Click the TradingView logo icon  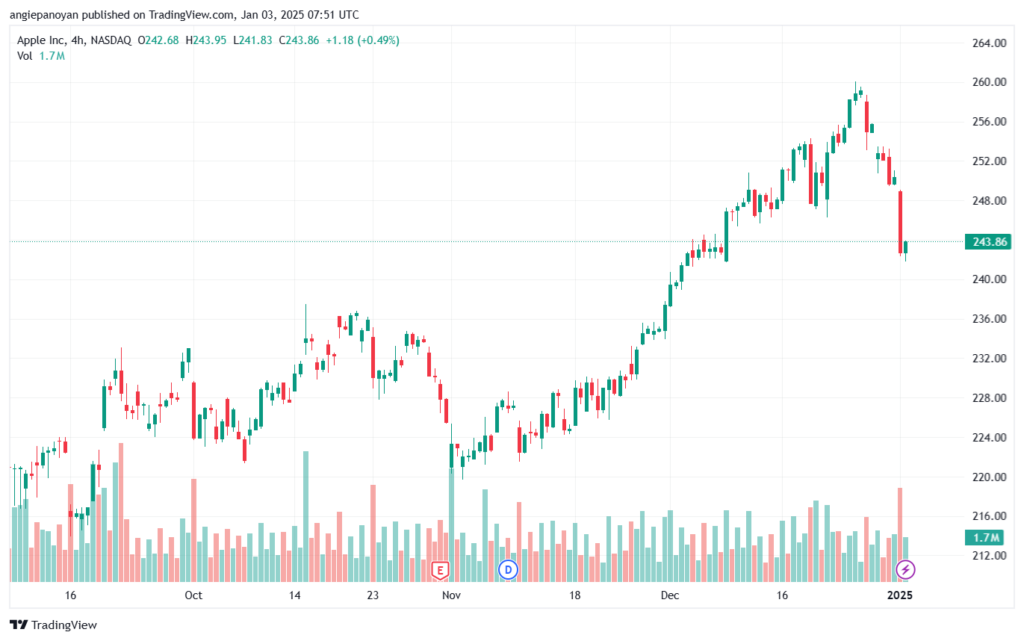(19, 625)
